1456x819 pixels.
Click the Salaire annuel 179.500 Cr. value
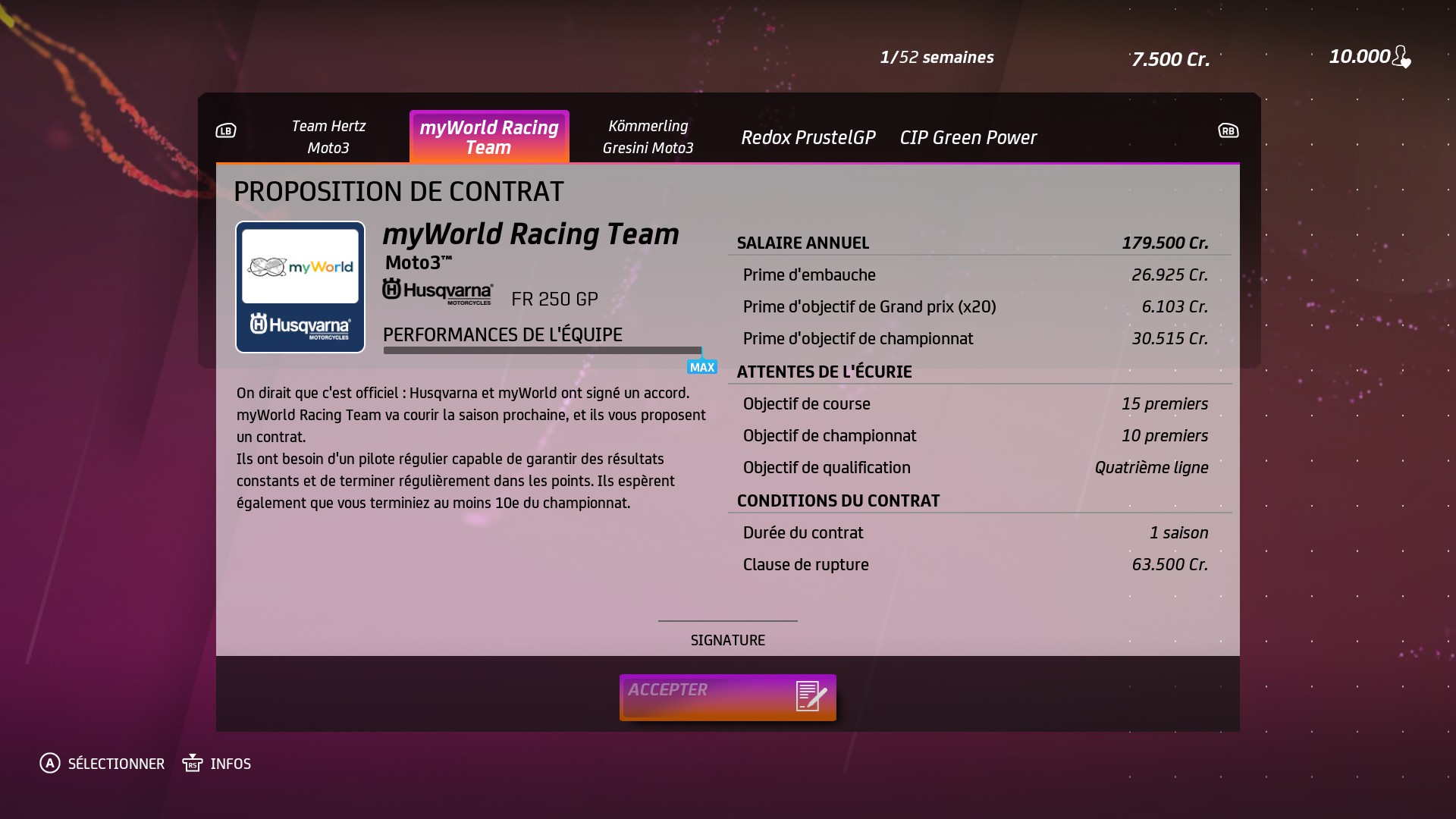coord(1166,243)
